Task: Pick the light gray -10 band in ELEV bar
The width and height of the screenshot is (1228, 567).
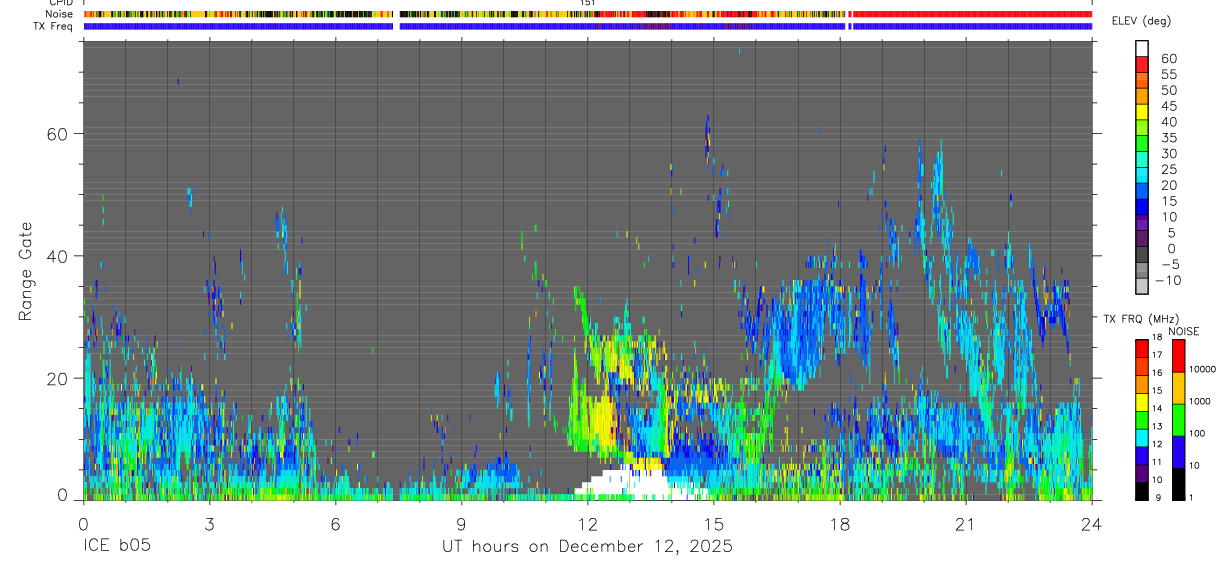Action: tap(1142, 285)
